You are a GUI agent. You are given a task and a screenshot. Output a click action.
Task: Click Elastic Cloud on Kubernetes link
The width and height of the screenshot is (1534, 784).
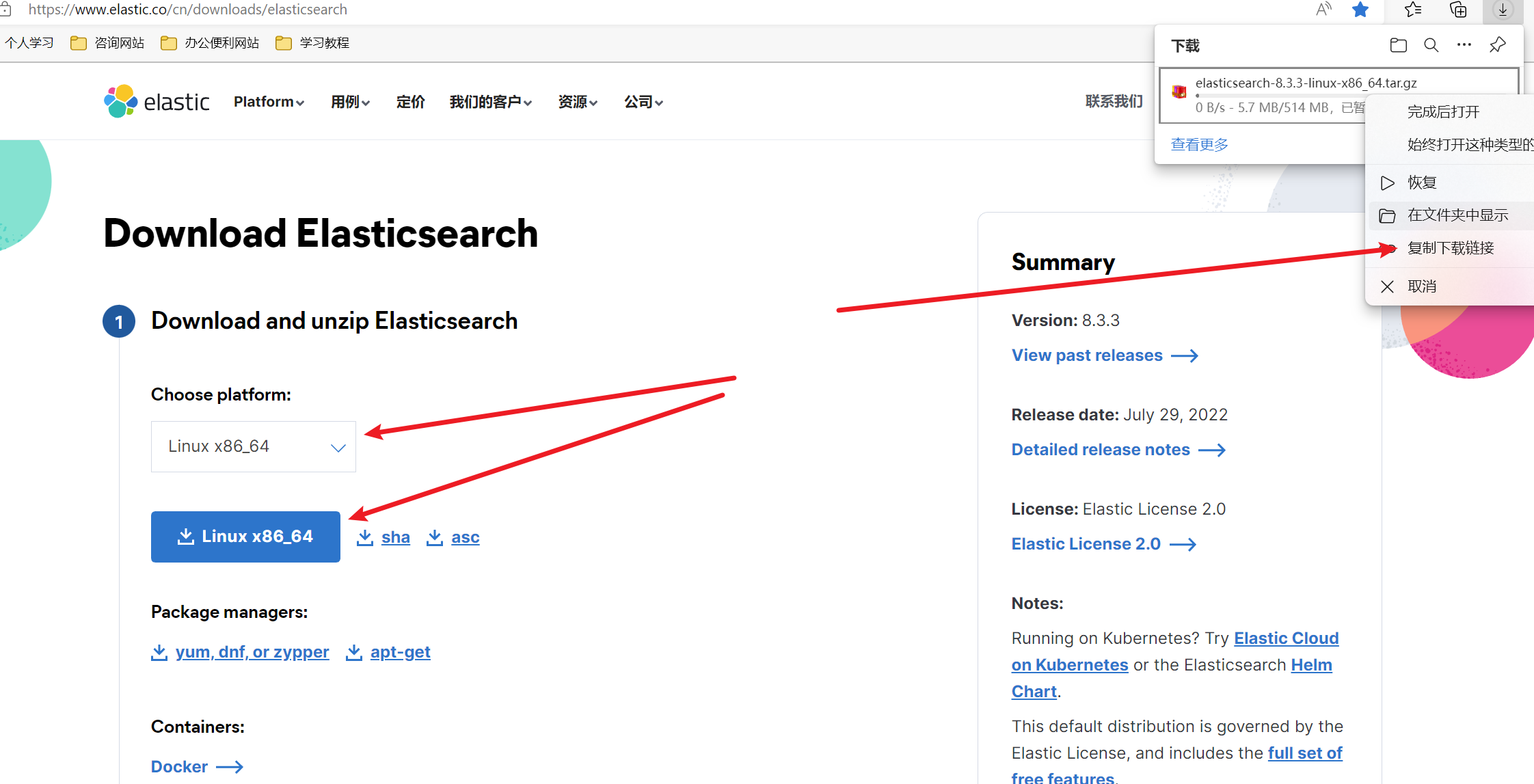pos(1286,638)
